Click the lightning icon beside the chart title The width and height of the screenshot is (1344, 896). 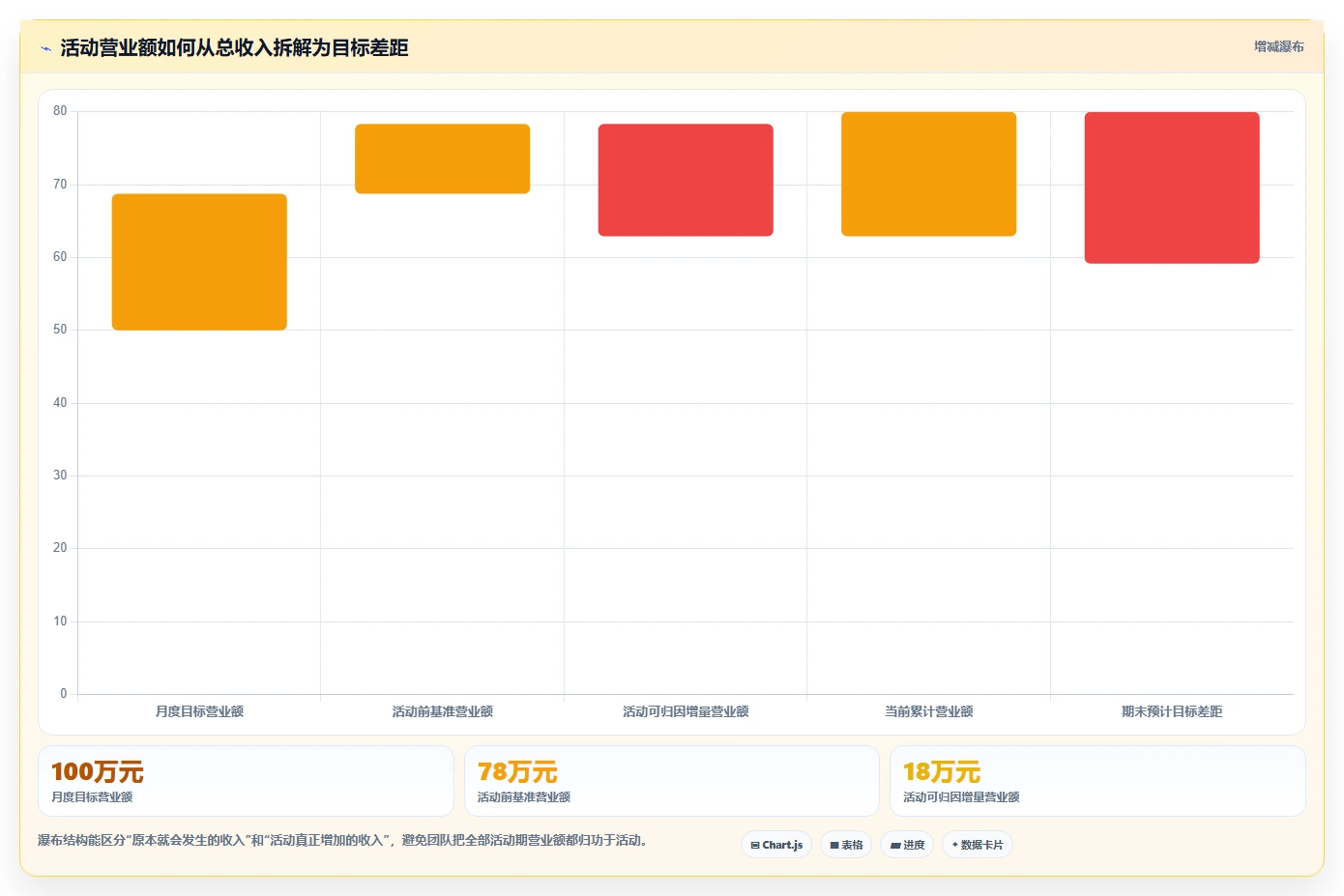tap(45, 48)
